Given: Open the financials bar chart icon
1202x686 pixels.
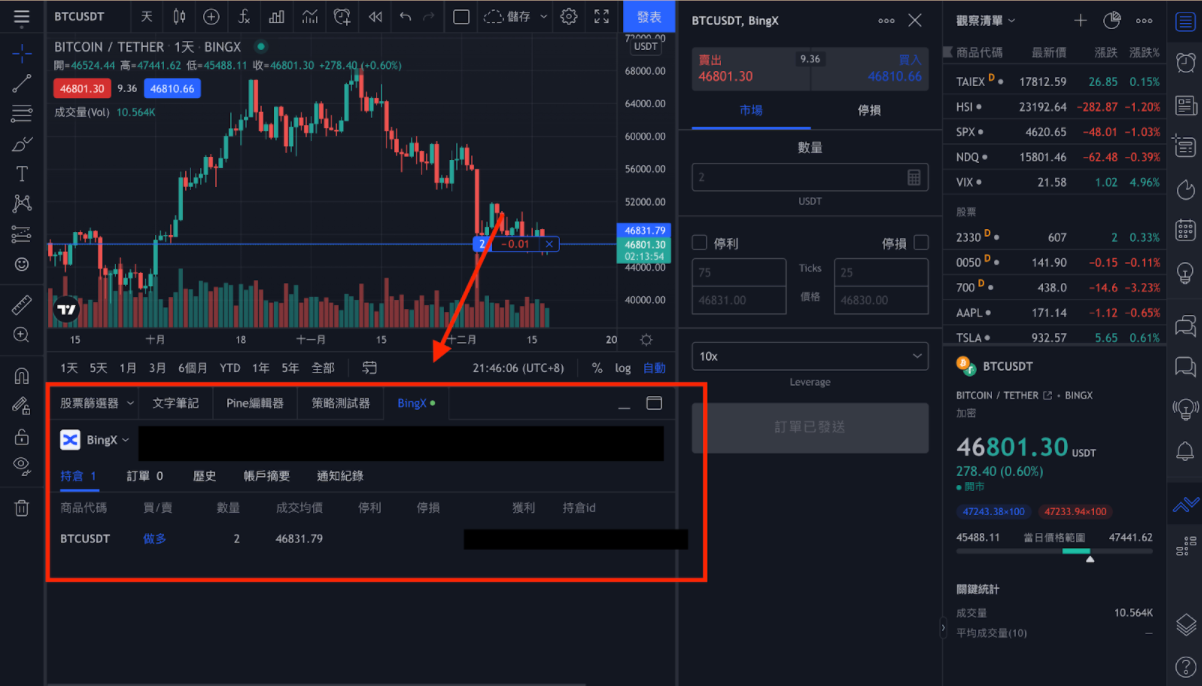Looking at the screenshot, I should click(276, 17).
